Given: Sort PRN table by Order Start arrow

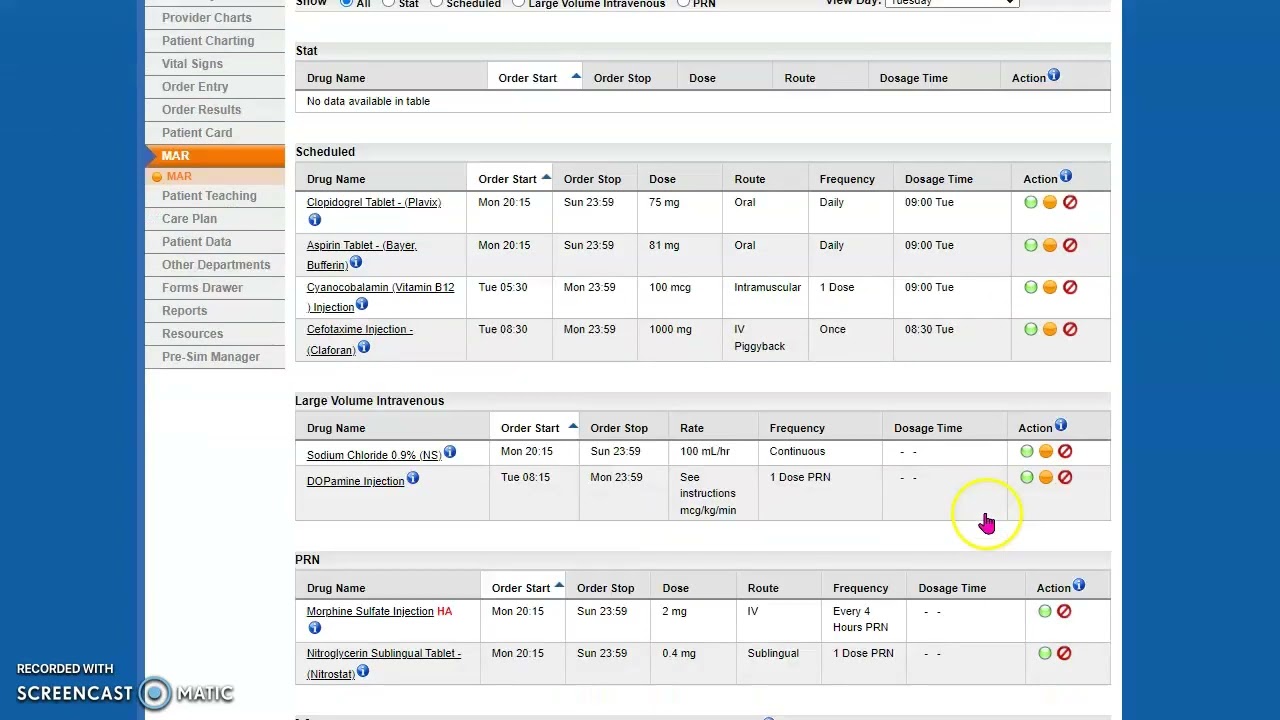Looking at the screenshot, I should tap(559, 586).
